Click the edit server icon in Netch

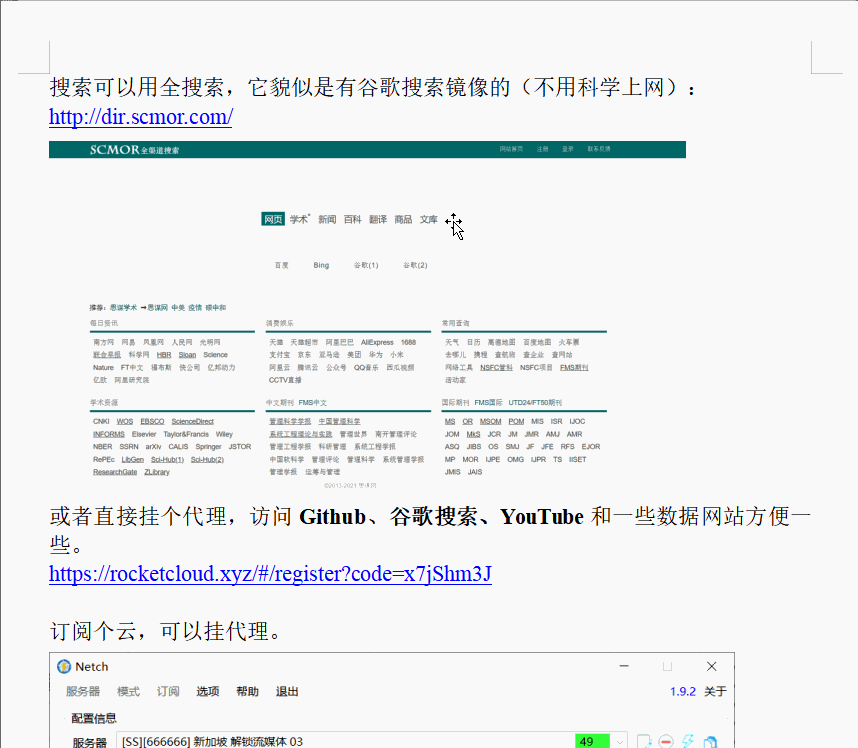(x=644, y=741)
